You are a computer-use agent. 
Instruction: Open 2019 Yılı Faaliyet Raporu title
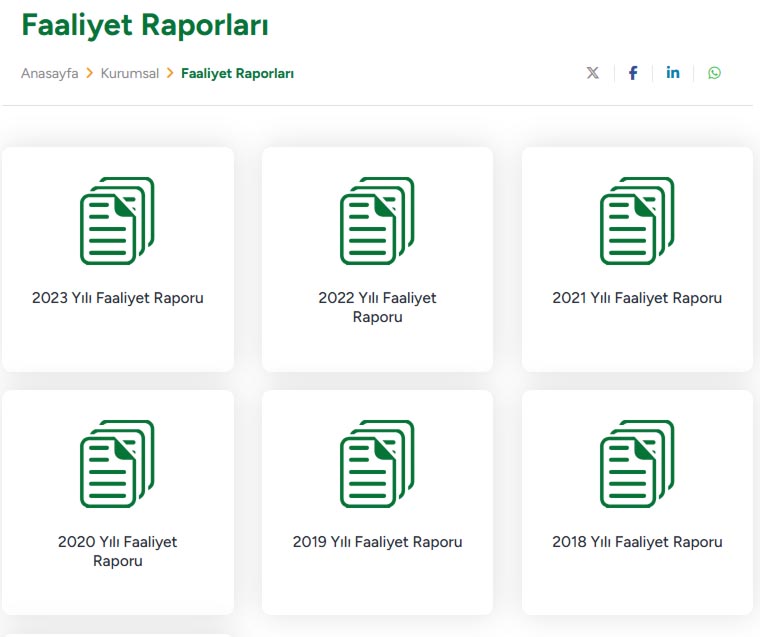tap(377, 542)
